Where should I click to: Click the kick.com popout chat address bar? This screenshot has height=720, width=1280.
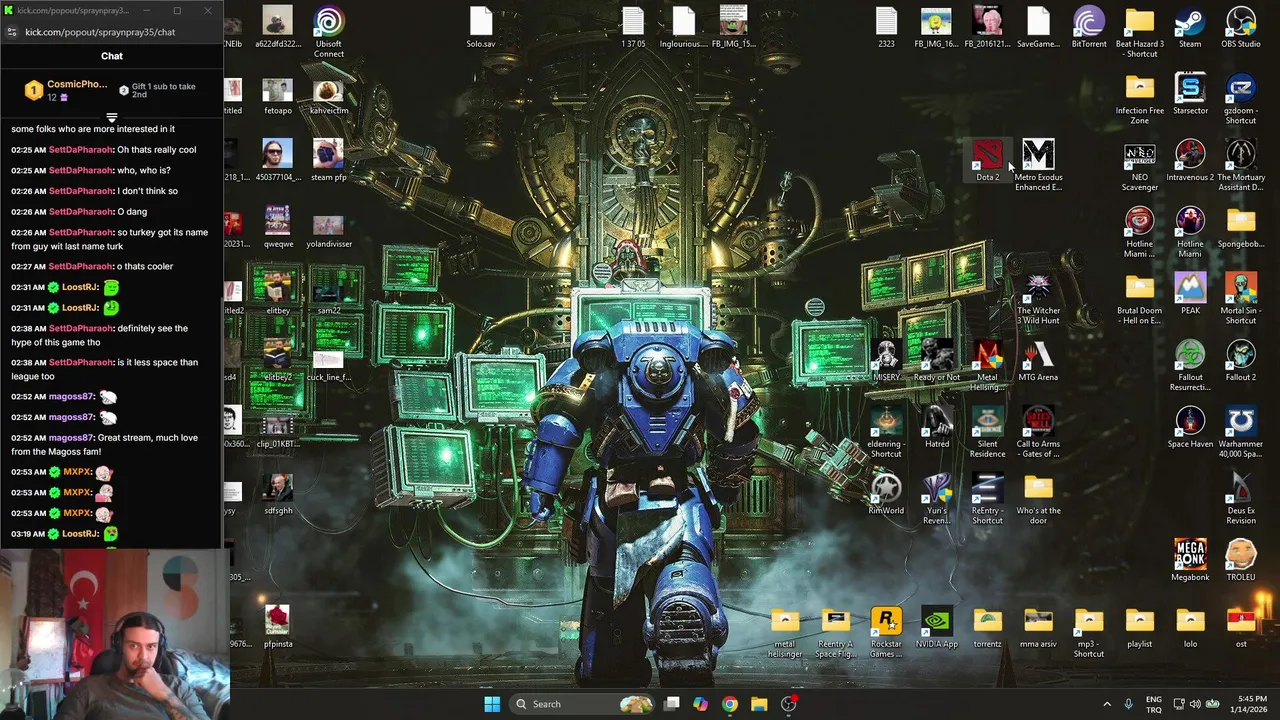pyautogui.click(x=100, y=32)
